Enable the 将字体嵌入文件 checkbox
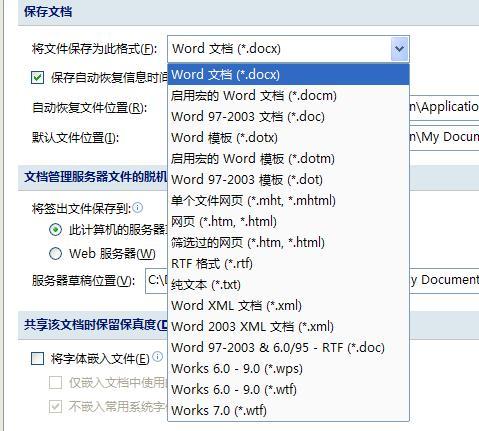This screenshot has width=479, height=431. point(37,359)
